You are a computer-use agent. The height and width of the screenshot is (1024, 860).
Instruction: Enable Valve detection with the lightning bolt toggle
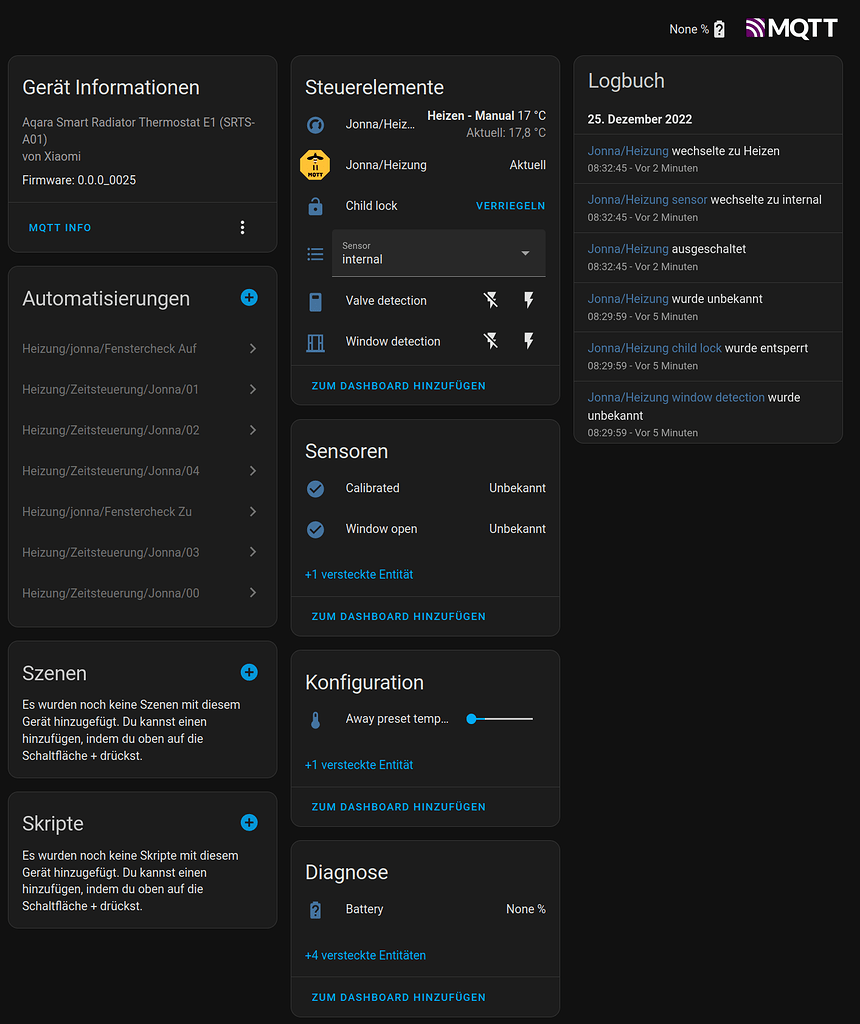click(x=528, y=300)
